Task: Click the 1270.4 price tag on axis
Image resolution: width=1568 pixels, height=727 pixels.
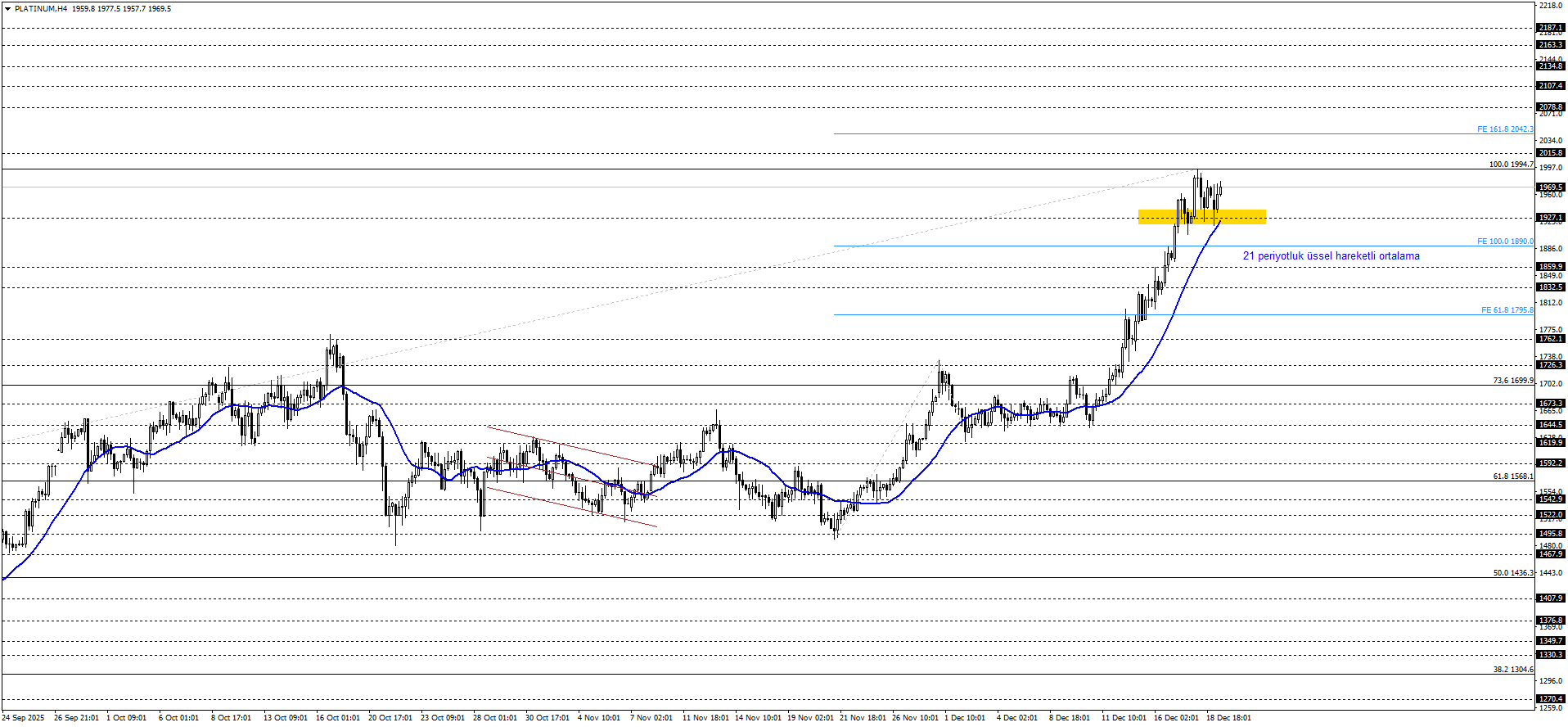Action: (x=1550, y=699)
